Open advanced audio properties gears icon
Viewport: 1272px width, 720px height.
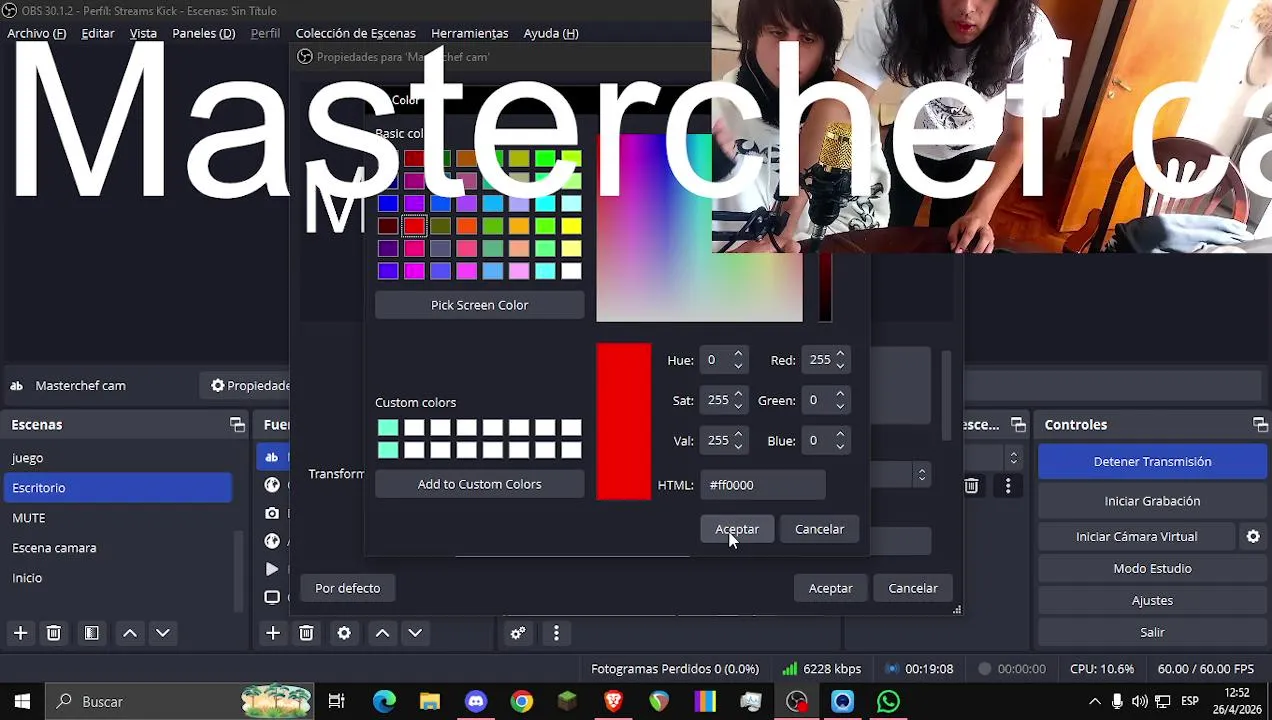click(518, 633)
